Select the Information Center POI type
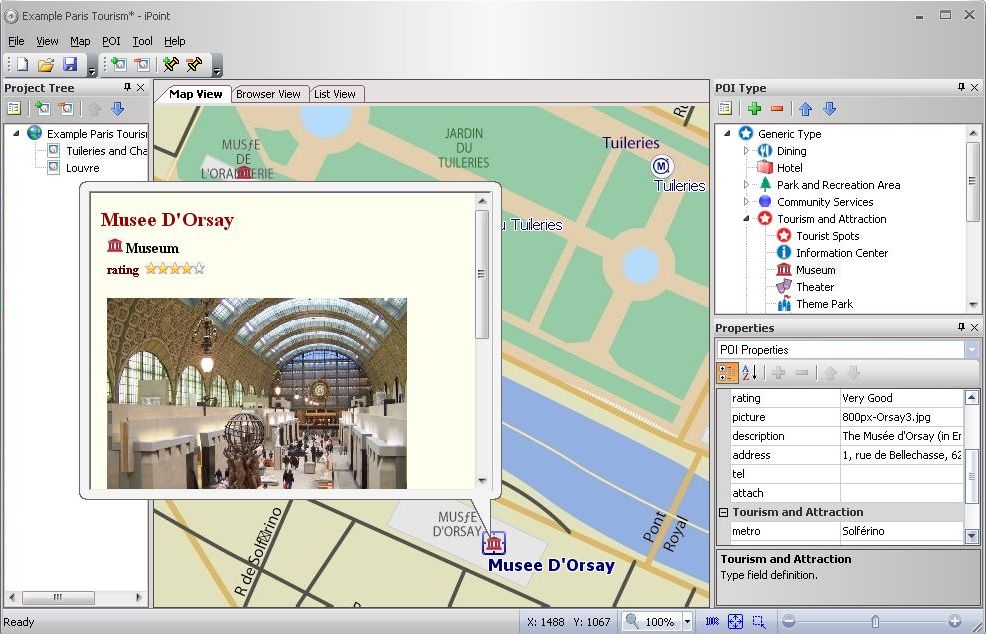This screenshot has width=986, height=634. [x=842, y=253]
